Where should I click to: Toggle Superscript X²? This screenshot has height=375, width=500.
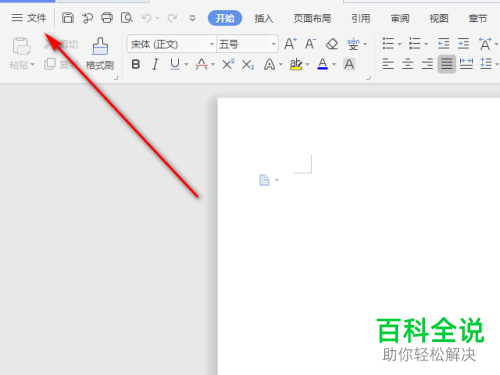pyautogui.click(x=228, y=64)
